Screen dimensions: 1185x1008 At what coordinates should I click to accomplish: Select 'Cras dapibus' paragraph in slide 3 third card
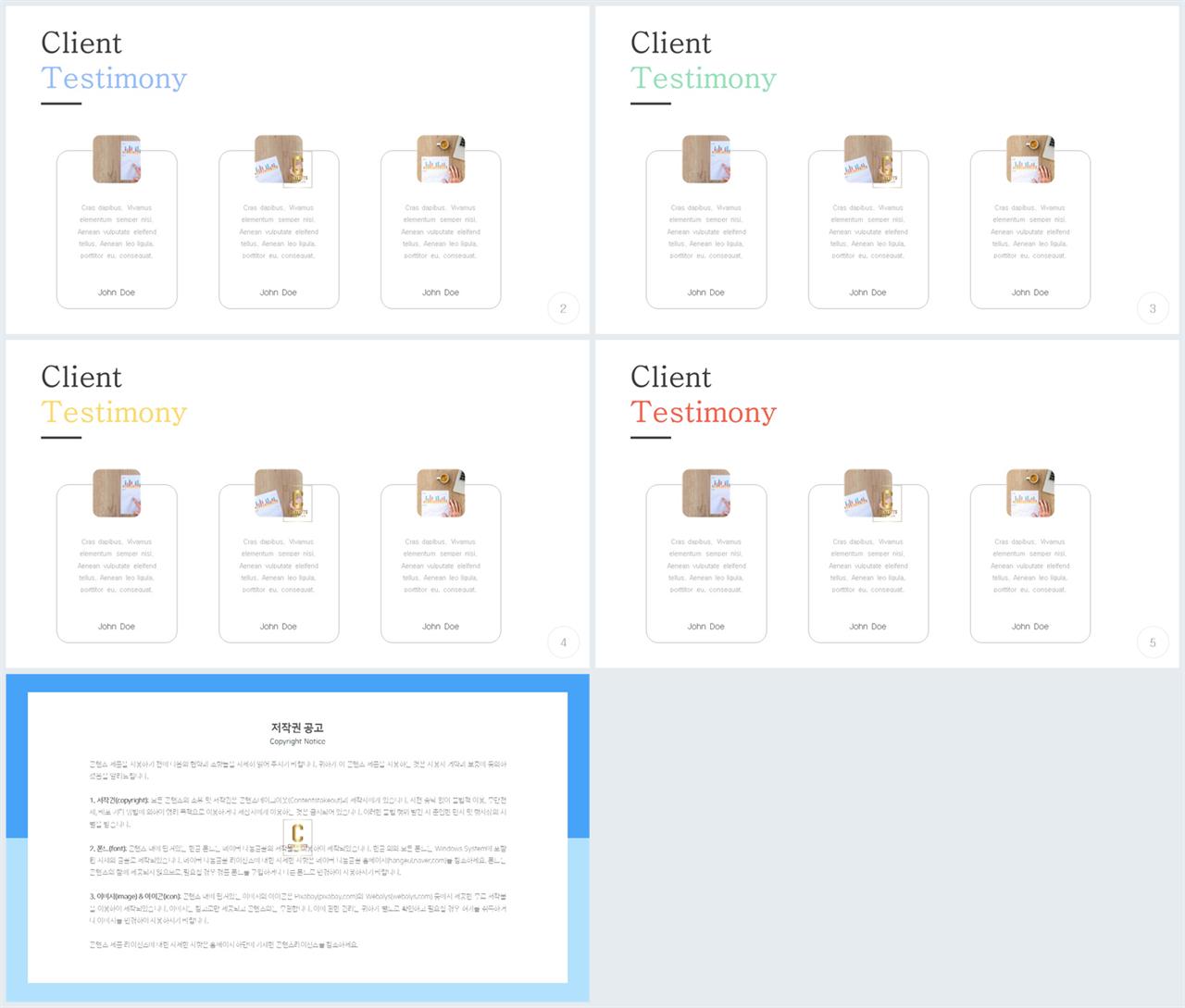pyautogui.click(x=1030, y=231)
